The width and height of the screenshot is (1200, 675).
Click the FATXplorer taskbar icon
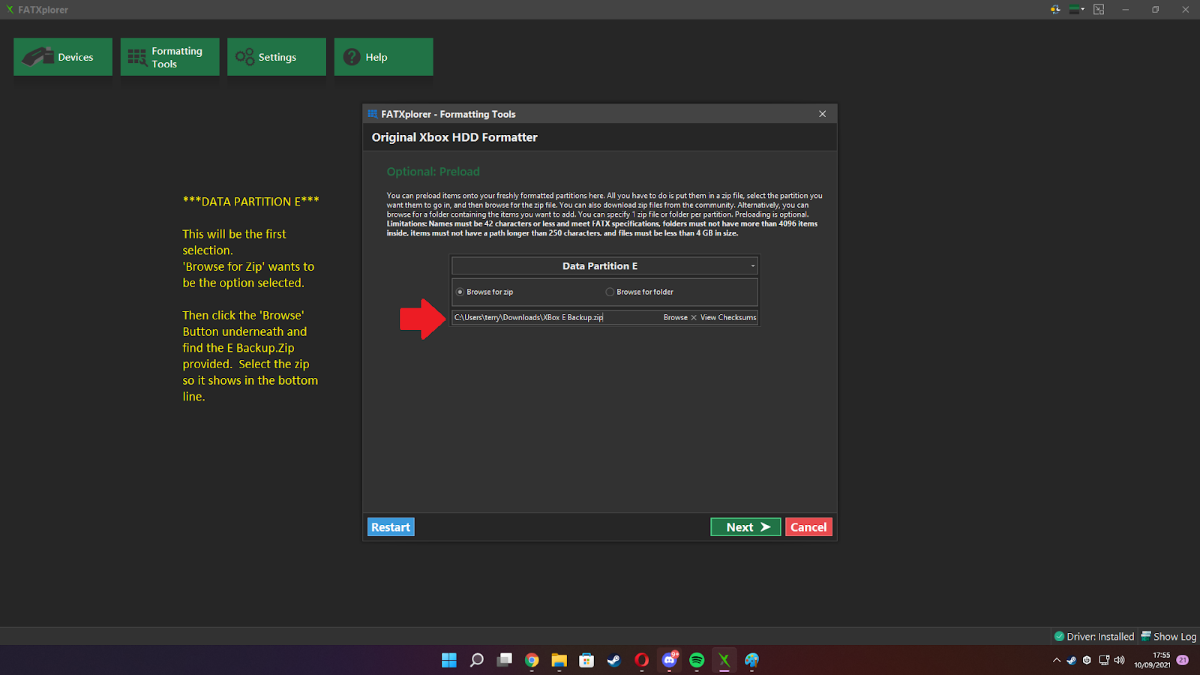[724, 660]
